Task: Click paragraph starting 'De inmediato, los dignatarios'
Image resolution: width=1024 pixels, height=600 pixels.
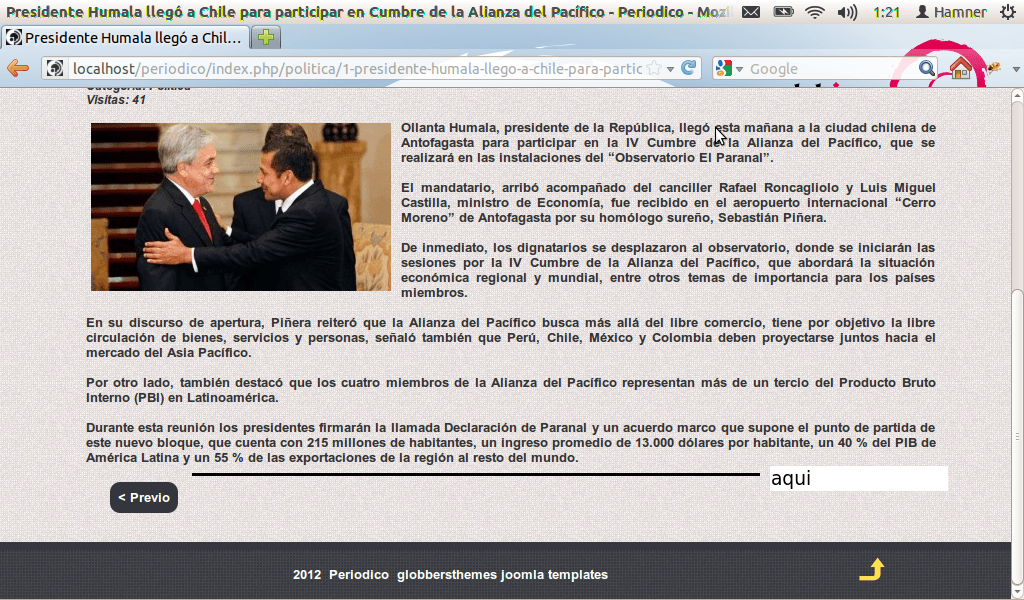Action: (668, 270)
